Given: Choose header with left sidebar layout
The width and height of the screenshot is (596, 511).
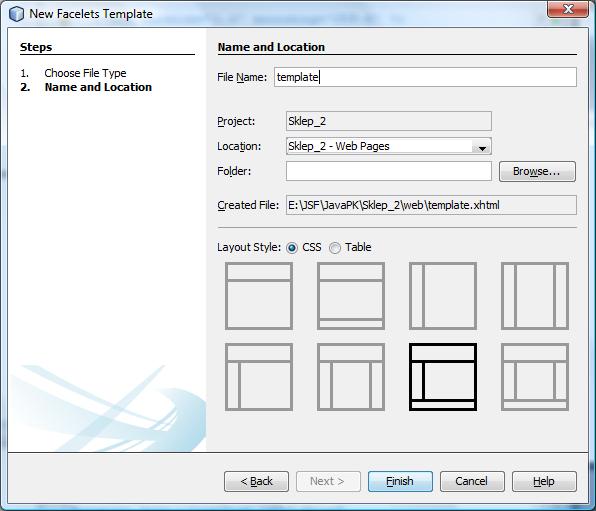Looking at the screenshot, I should coord(259,377).
